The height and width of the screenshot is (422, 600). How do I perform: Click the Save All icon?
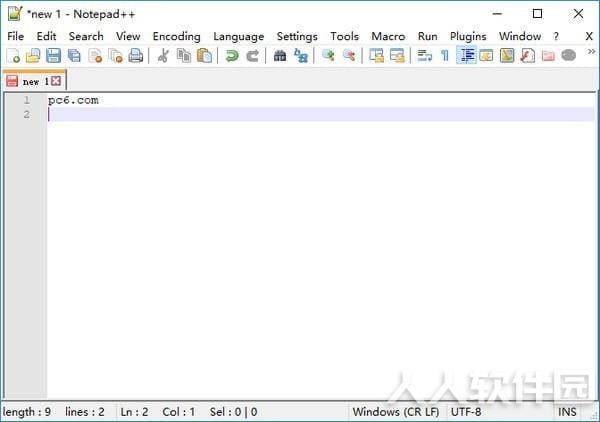pyautogui.click(x=74, y=56)
